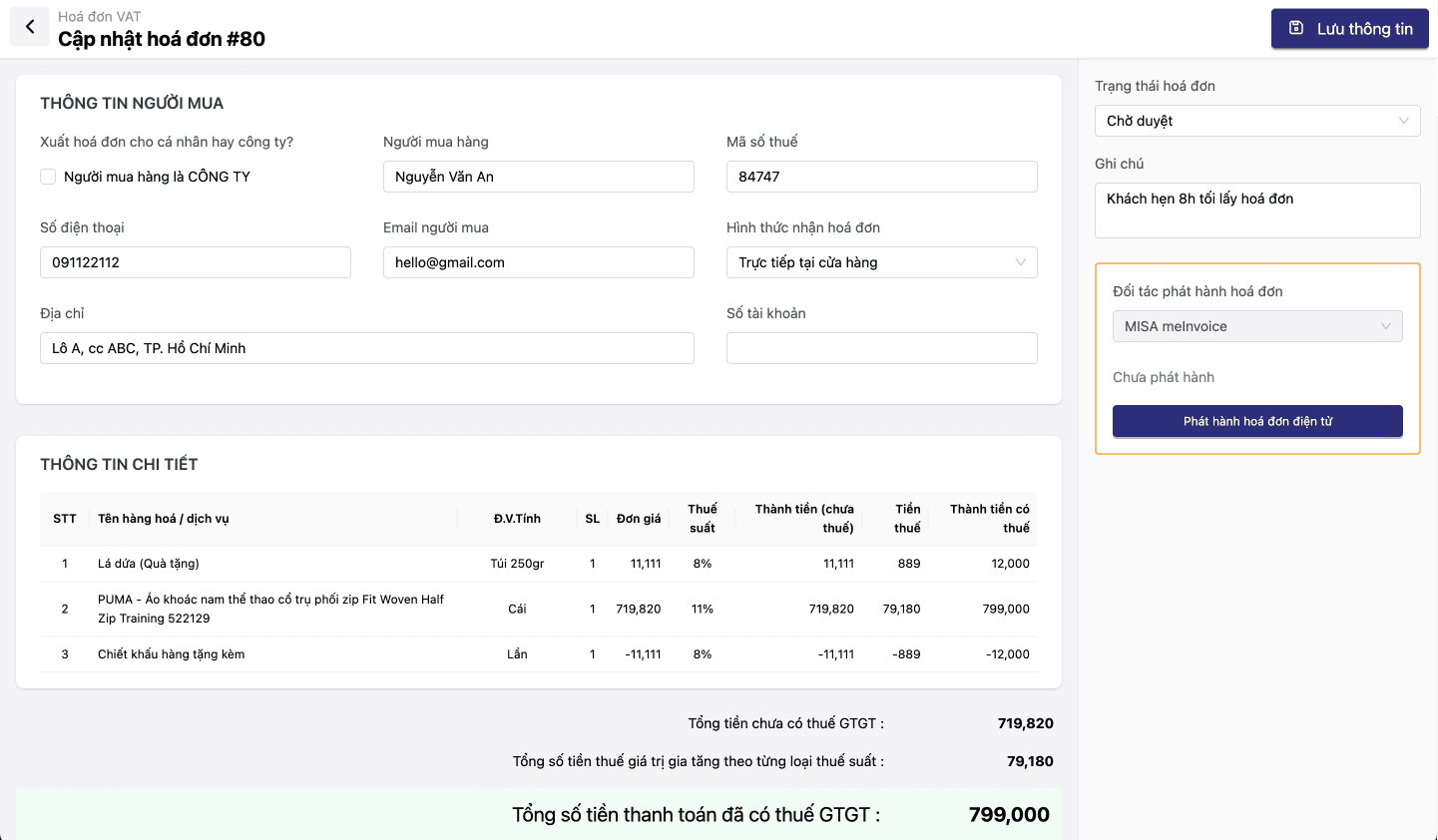Screen dimensions: 1438x840
Task: Focus the Người mua hàng name field
Action: pyautogui.click(x=538, y=177)
